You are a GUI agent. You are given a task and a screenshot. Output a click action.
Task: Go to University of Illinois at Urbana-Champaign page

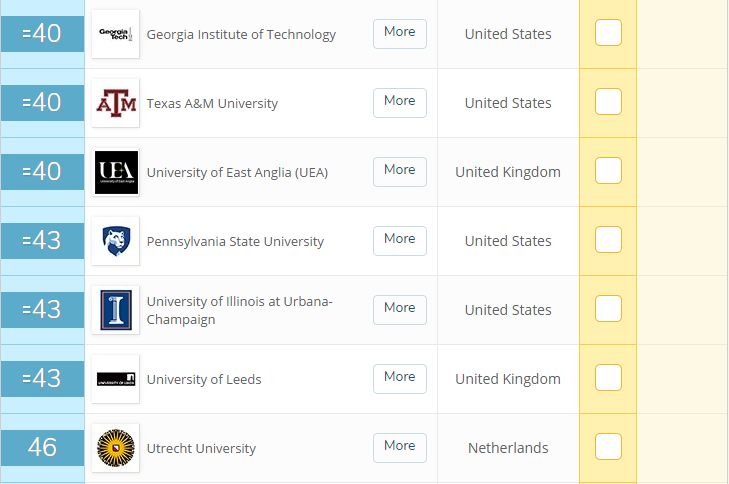(239, 310)
